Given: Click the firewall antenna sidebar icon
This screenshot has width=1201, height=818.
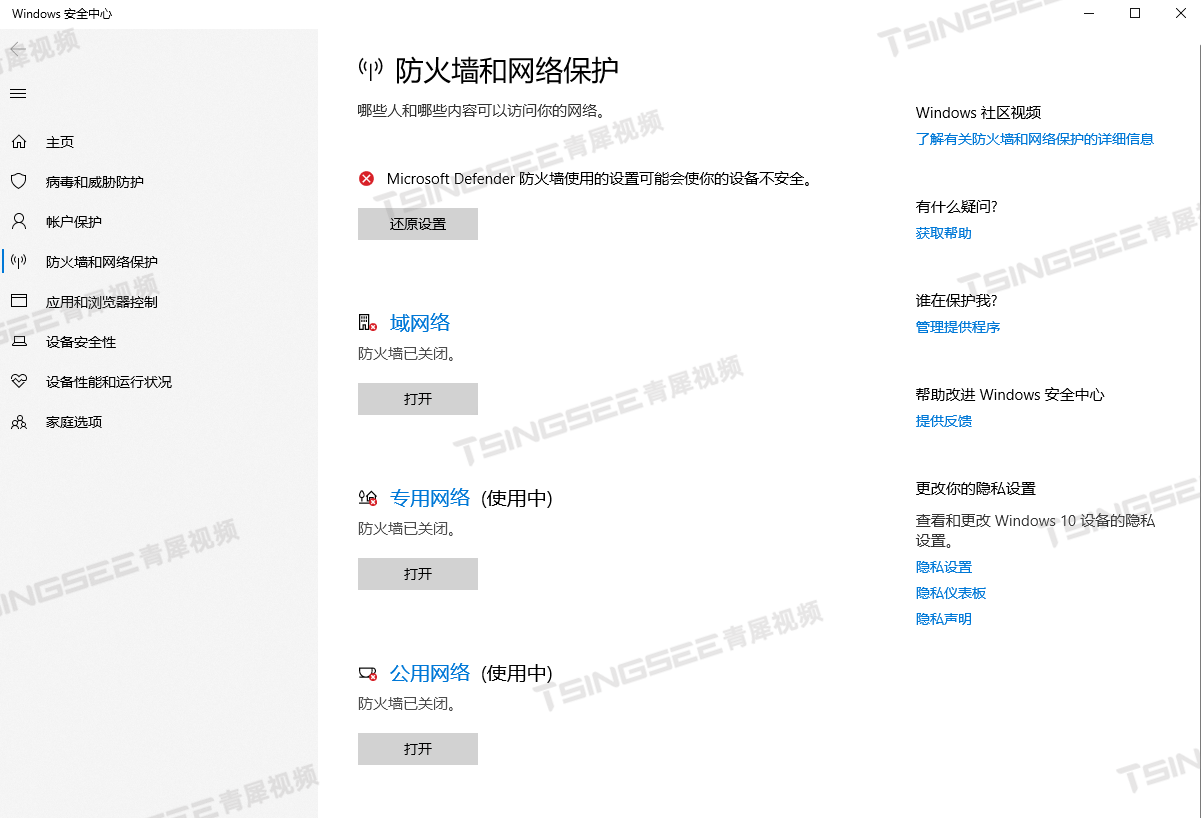Looking at the screenshot, I should (x=18, y=262).
